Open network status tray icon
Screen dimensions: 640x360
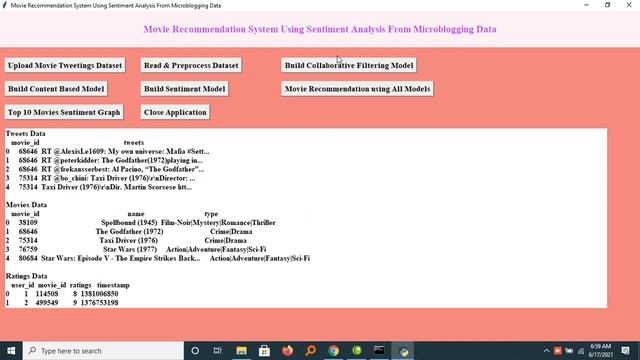[x=581, y=351]
